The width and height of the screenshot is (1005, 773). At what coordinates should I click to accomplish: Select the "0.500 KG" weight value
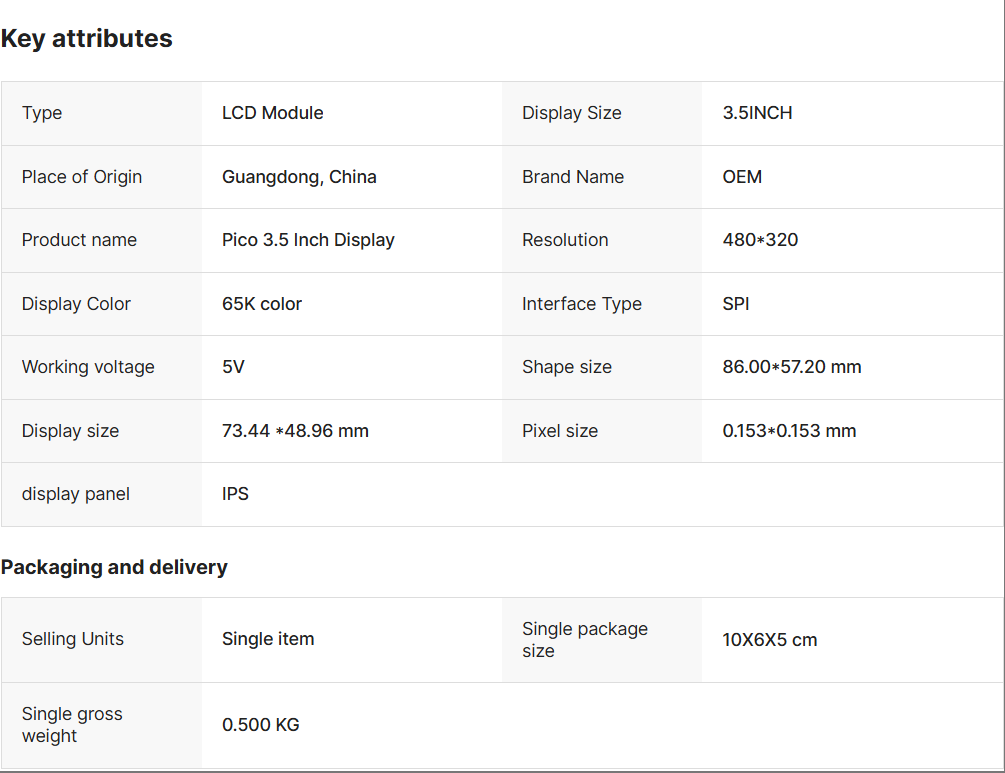tap(261, 725)
